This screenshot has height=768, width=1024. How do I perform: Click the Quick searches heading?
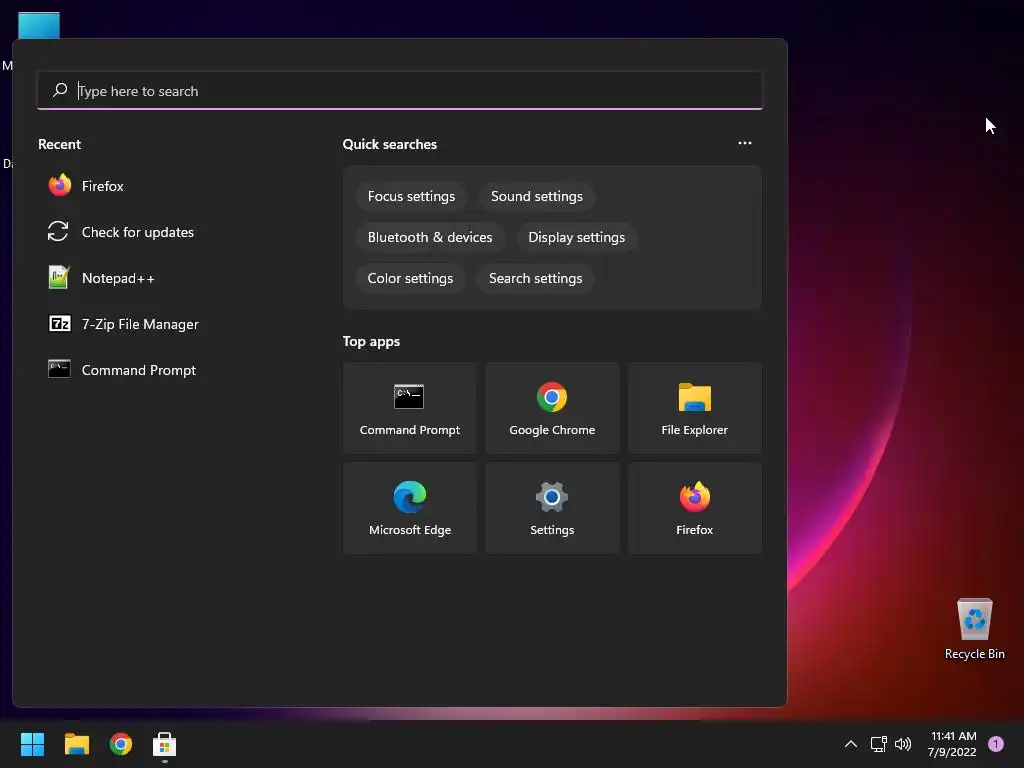[x=390, y=144]
